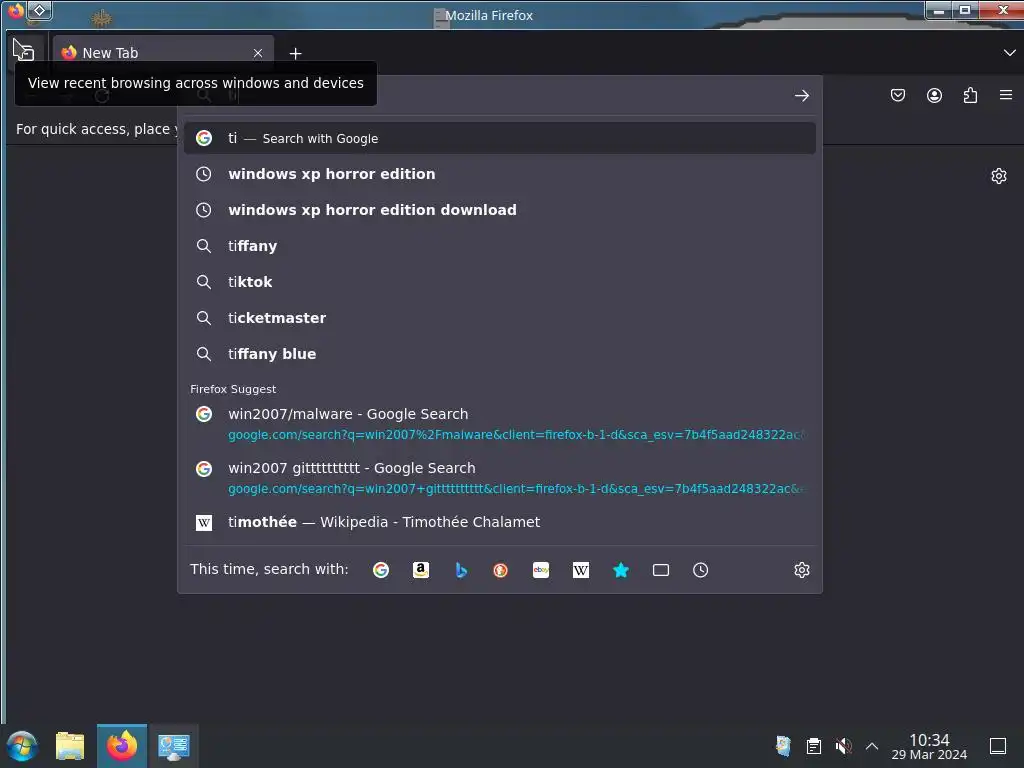The image size is (1024, 768).
Task: Pick the 'tiffany' search suggestion
Action: [500, 246]
